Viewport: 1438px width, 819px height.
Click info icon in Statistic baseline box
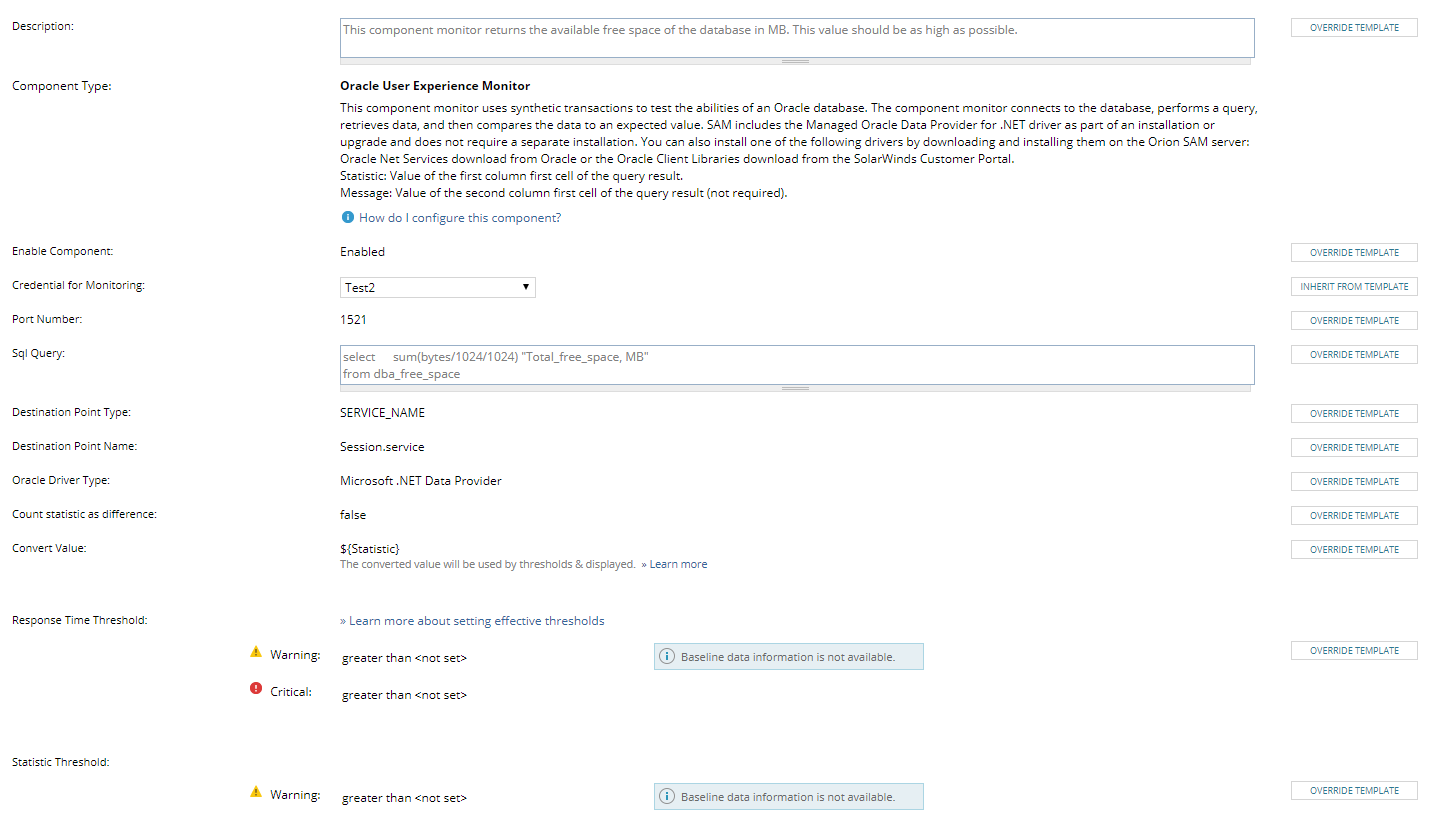pyautogui.click(x=667, y=796)
